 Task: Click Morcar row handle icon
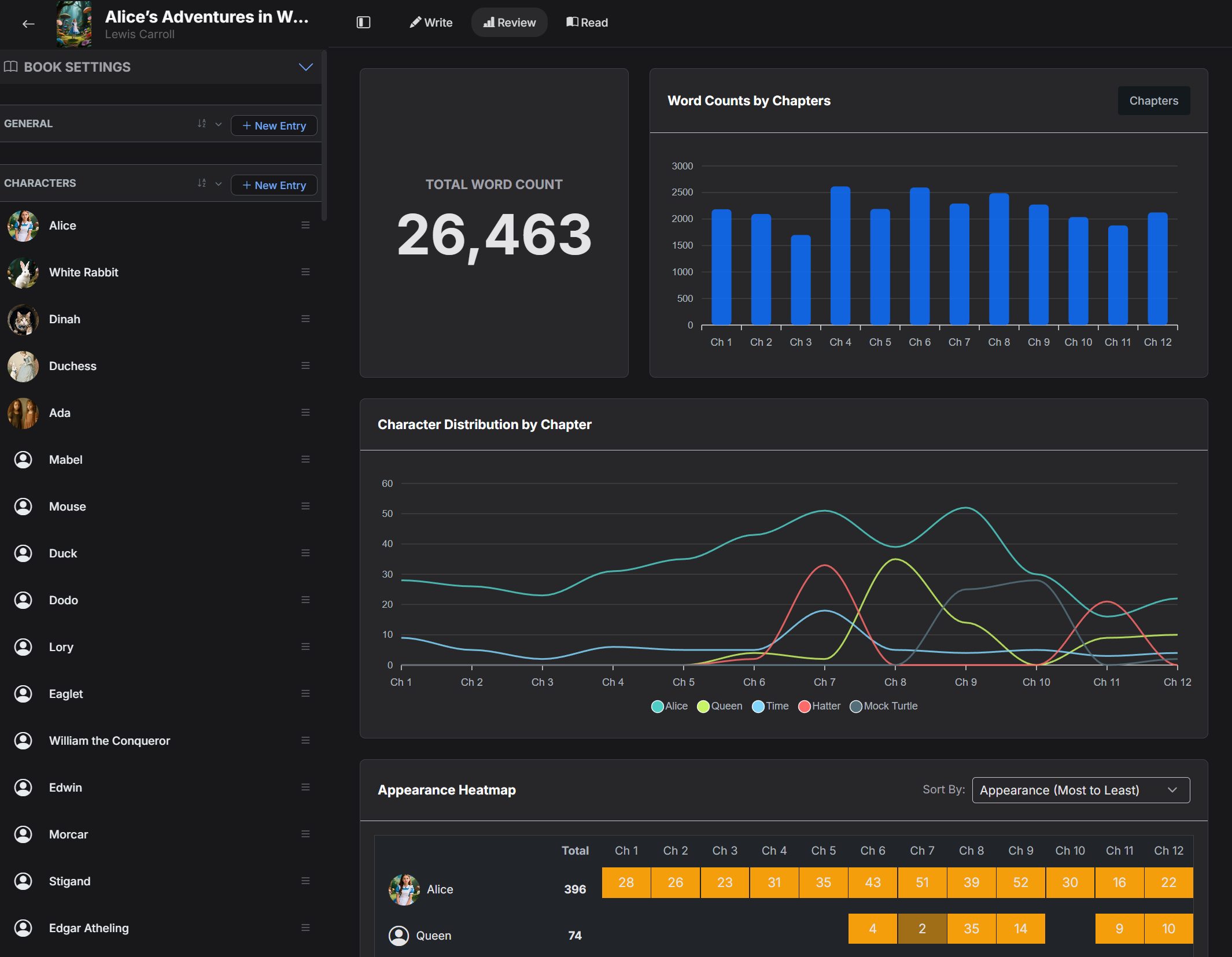[x=305, y=834]
